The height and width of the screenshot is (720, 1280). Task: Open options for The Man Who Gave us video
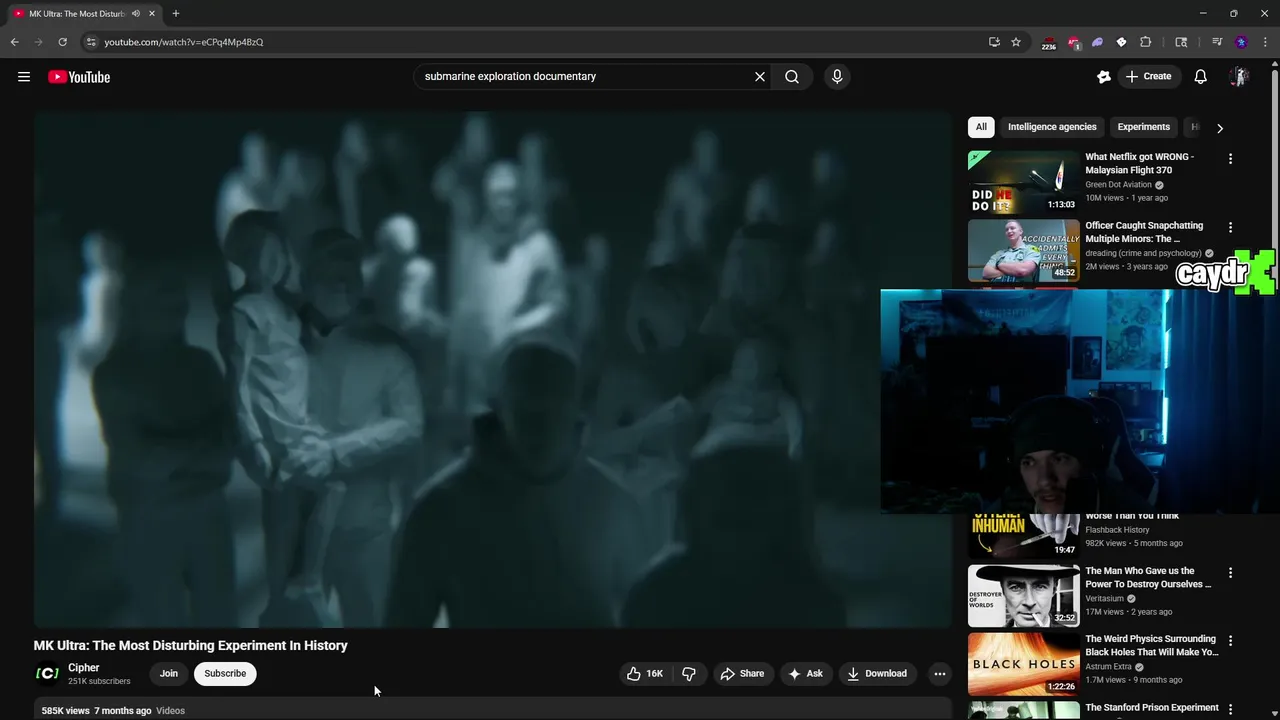[x=1230, y=573]
